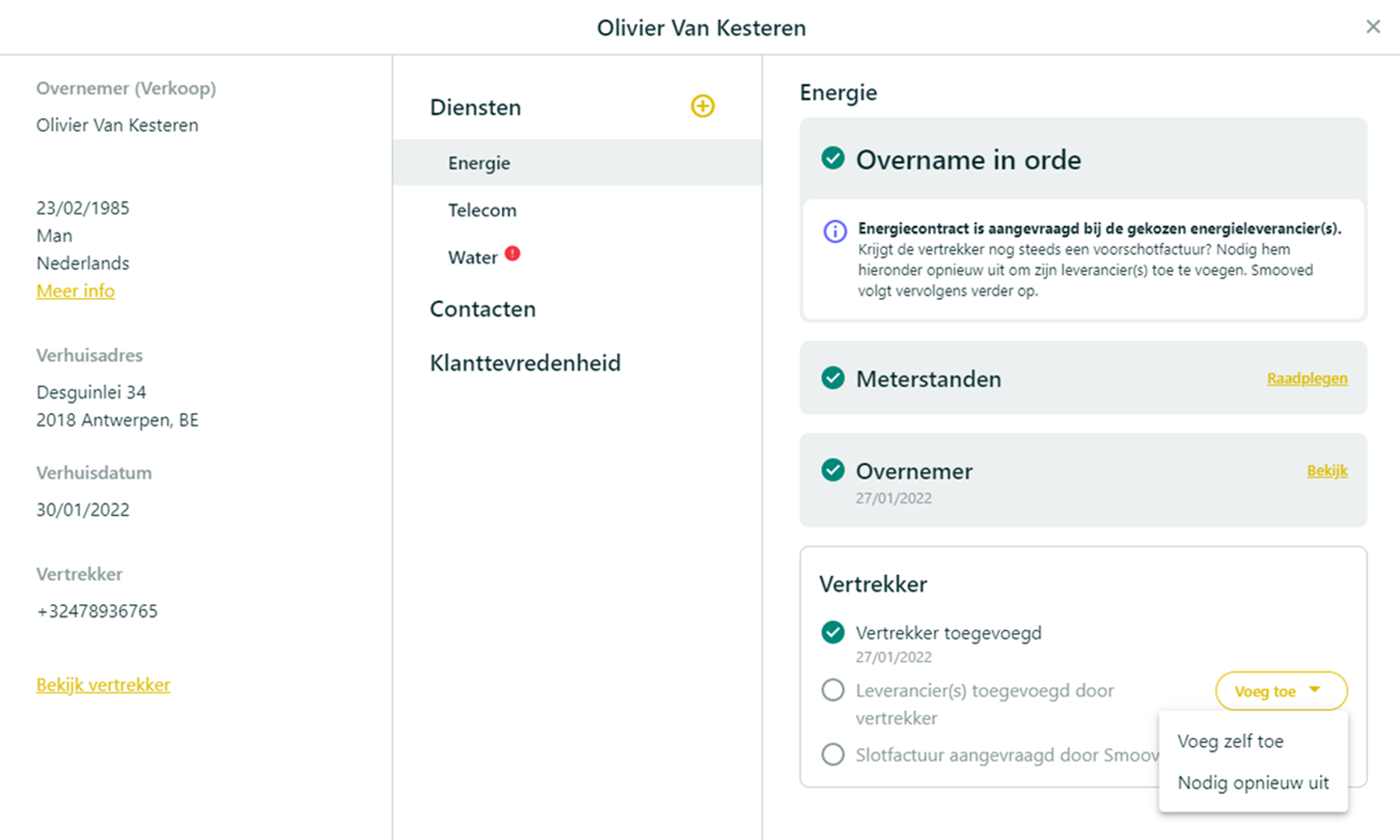Click the green checkmark beside Meterstanden
The width and height of the screenshot is (1400, 840).
pos(833,378)
